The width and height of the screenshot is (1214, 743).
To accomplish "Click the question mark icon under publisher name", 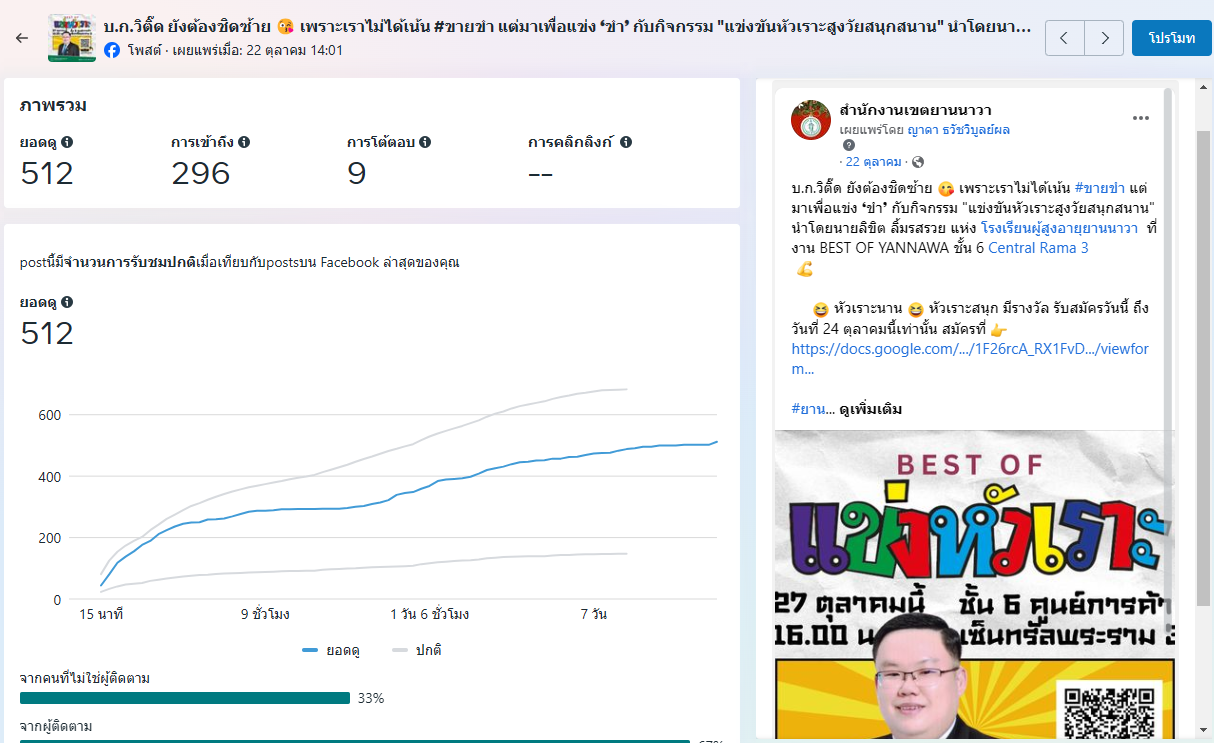I will point(849,145).
